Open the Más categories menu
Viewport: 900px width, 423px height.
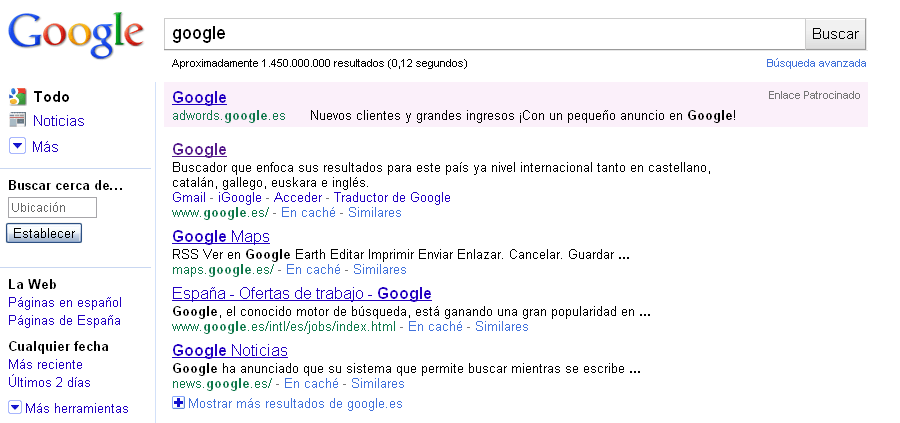[45, 147]
